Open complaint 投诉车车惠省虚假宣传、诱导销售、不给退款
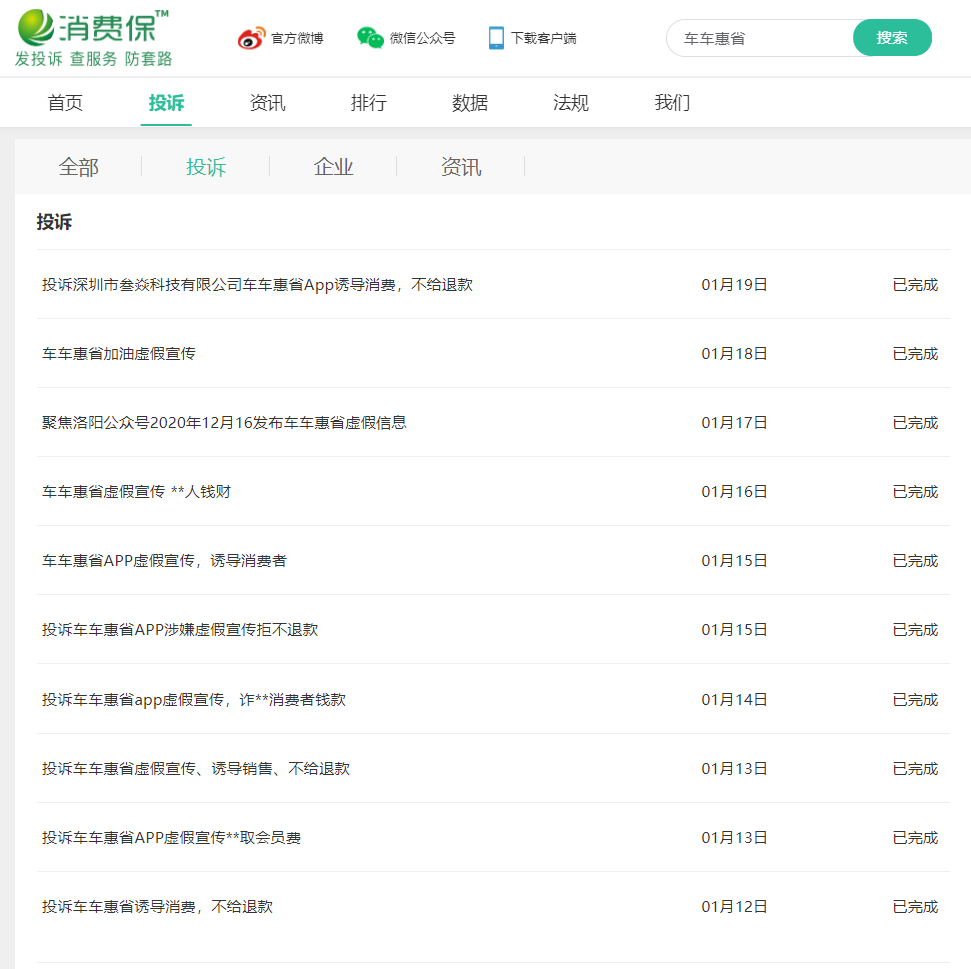 196,768
